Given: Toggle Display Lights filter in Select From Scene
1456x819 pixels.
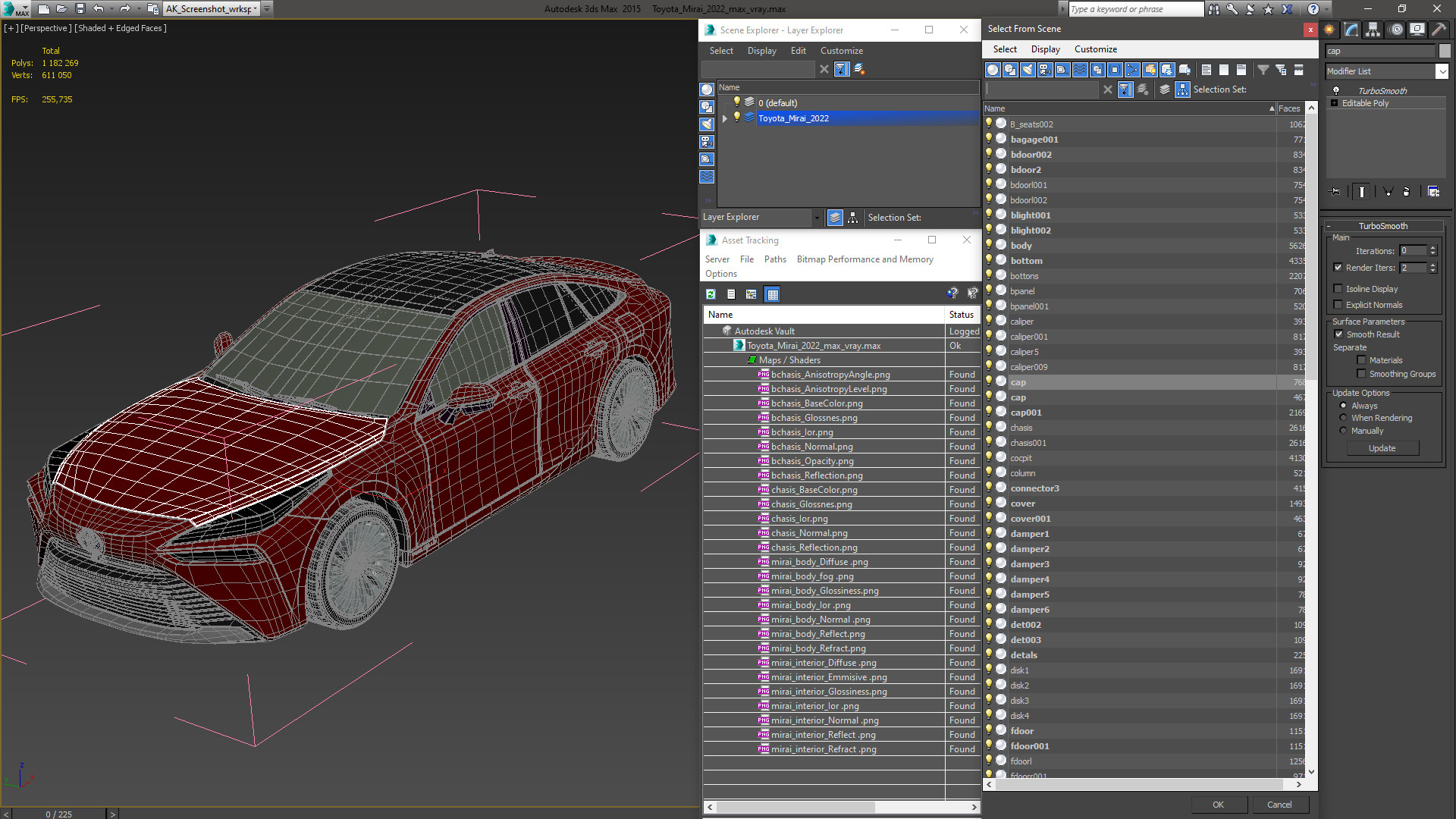Looking at the screenshot, I should point(1028,70).
